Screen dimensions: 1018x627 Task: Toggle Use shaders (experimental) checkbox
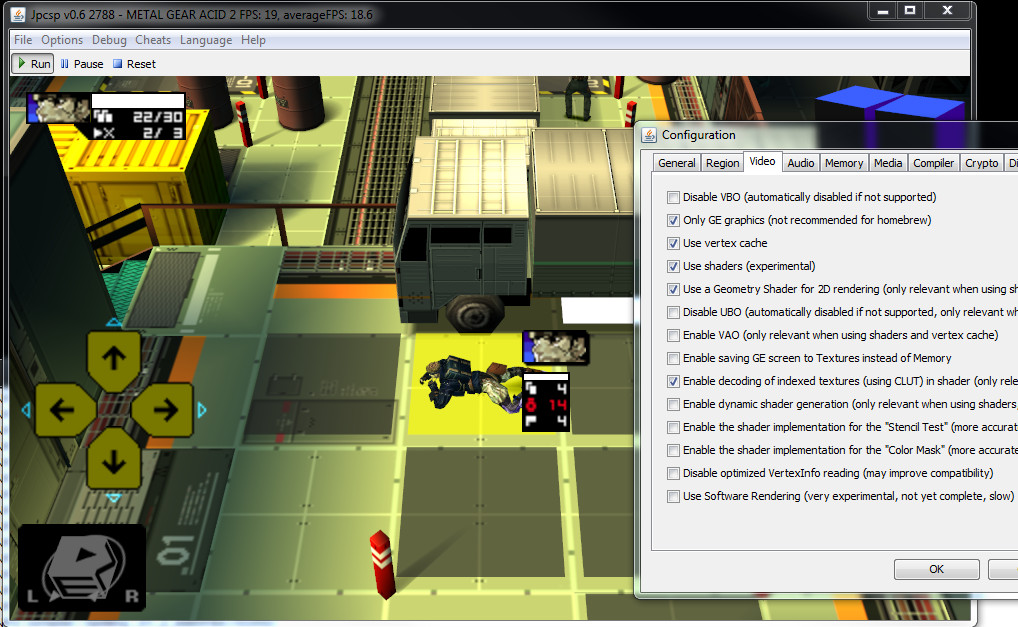pyautogui.click(x=673, y=266)
